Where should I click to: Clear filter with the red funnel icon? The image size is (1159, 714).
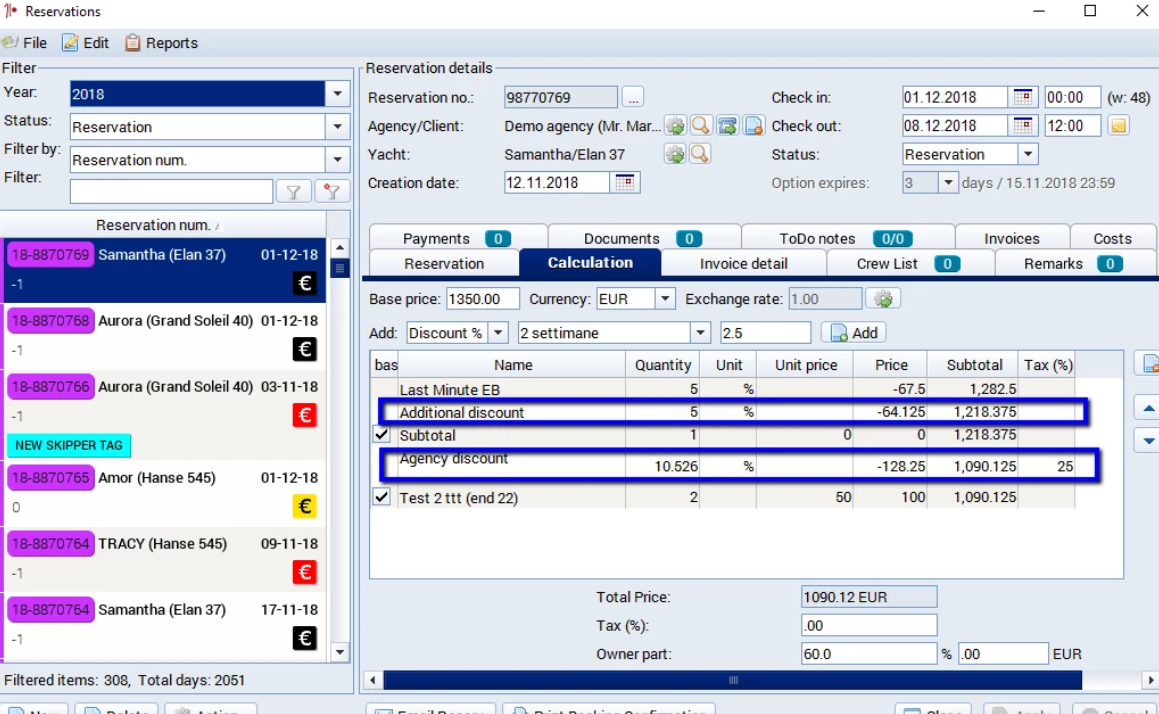click(332, 192)
